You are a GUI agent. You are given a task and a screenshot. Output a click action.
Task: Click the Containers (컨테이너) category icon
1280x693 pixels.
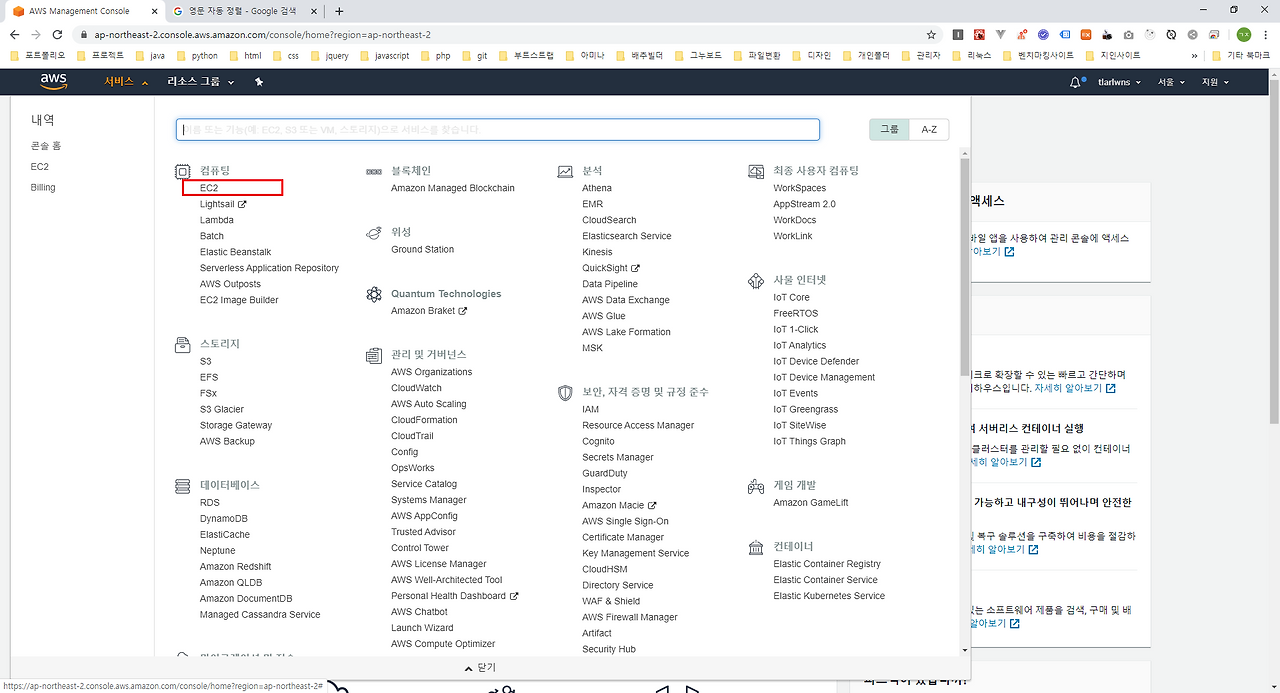[756, 547]
